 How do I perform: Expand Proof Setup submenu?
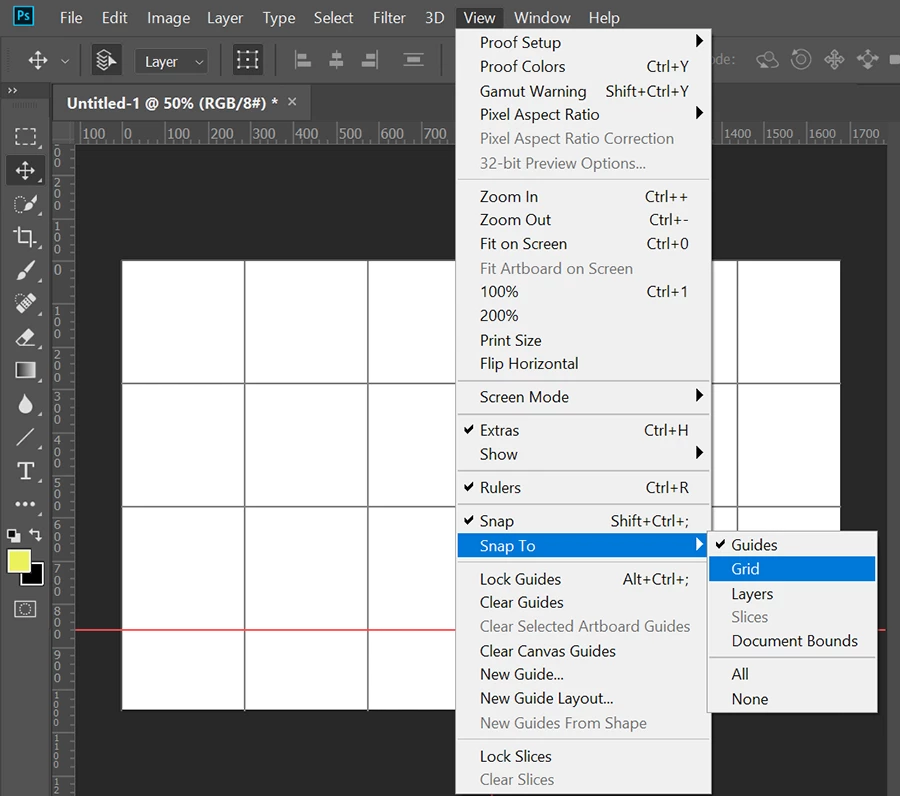(583, 42)
